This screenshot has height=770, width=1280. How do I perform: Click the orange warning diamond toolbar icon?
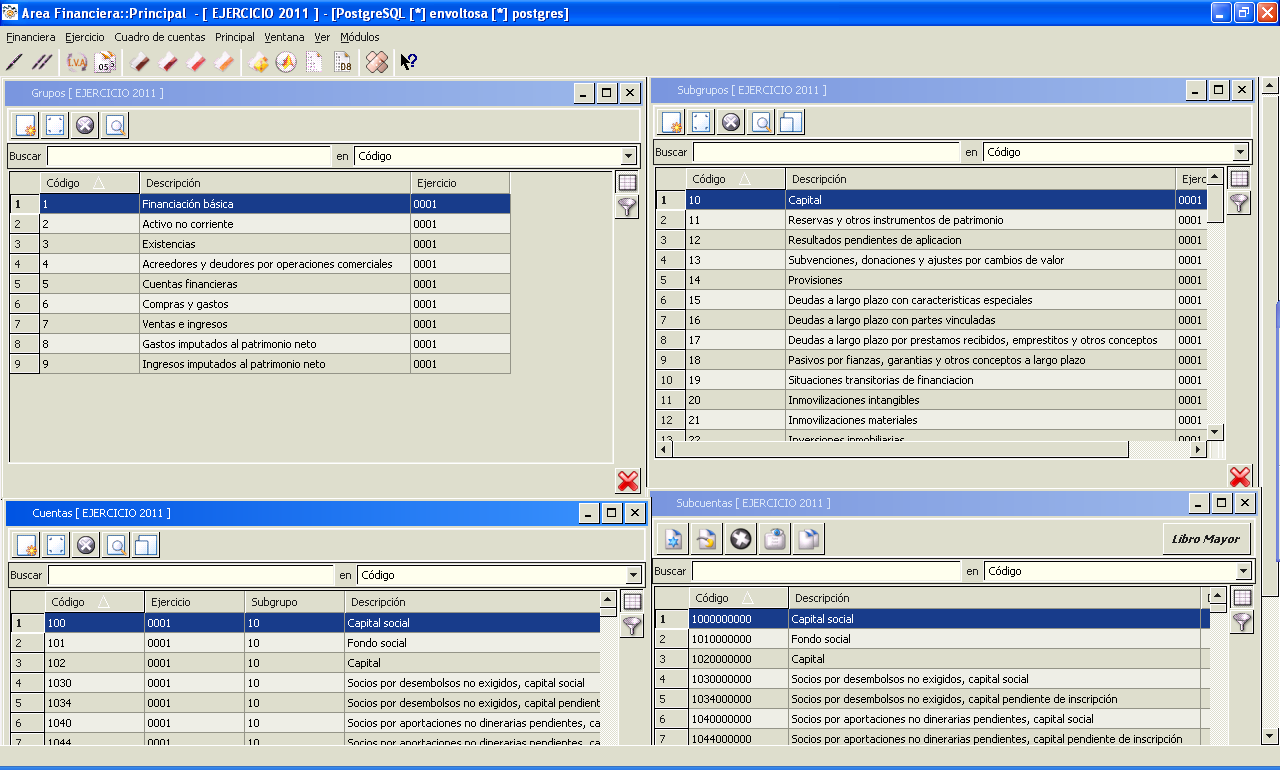[x=259, y=62]
